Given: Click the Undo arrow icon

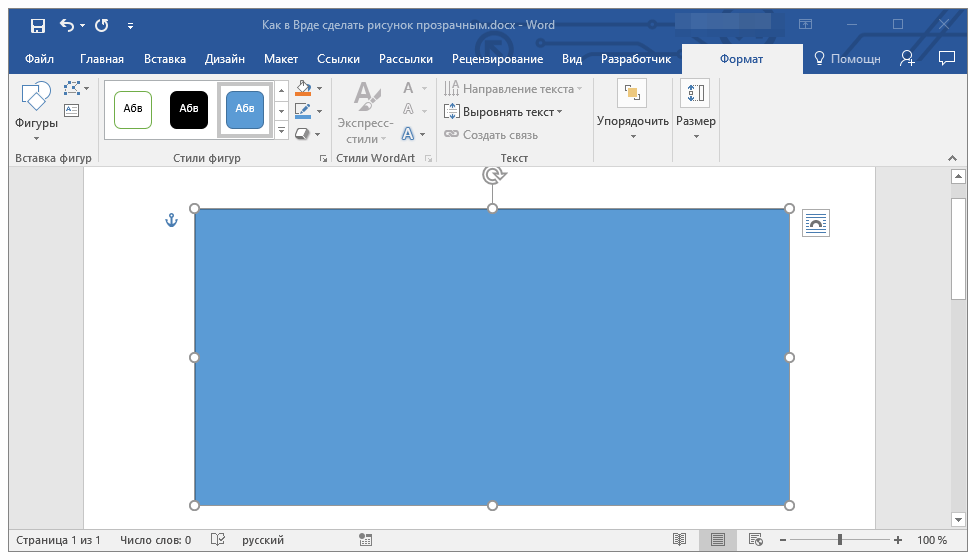Looking at the screenshot, I should pyautogui.click(x=67, y=25).
